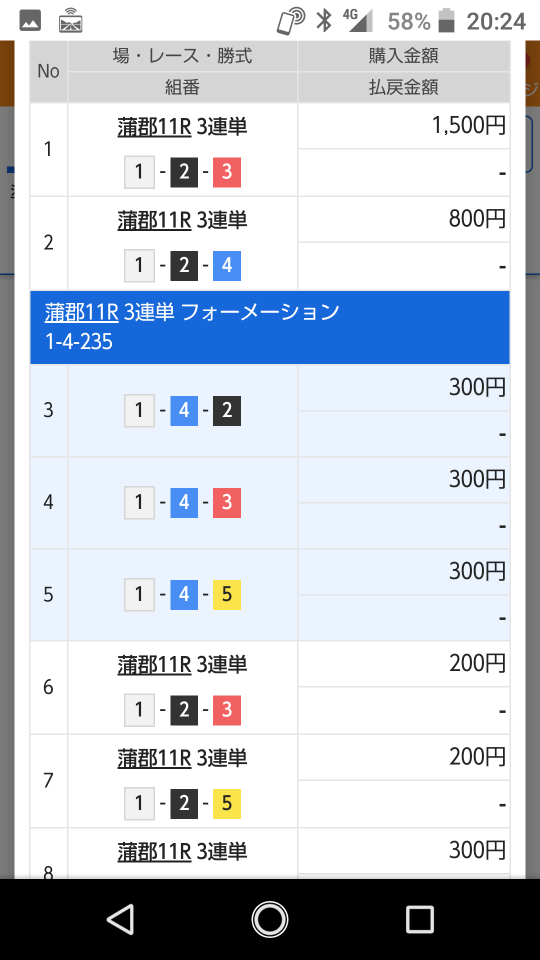Tap the 4G signal strength icon
This screenshot has height=960, width=540.
click(x=358, y=21)
